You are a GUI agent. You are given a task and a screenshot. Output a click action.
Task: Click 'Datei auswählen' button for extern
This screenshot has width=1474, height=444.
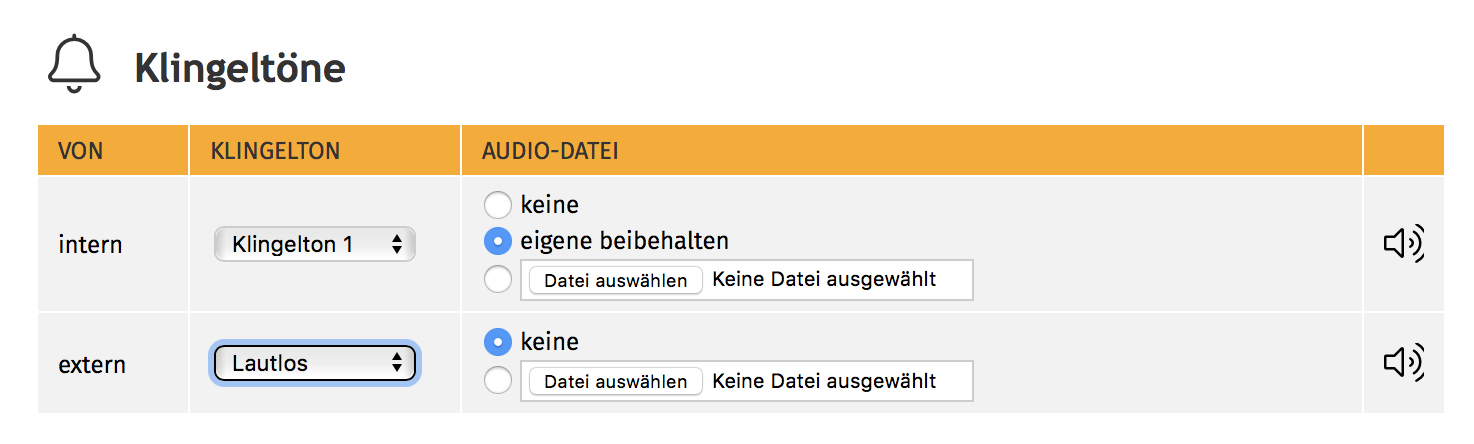[x=616, y=382]
